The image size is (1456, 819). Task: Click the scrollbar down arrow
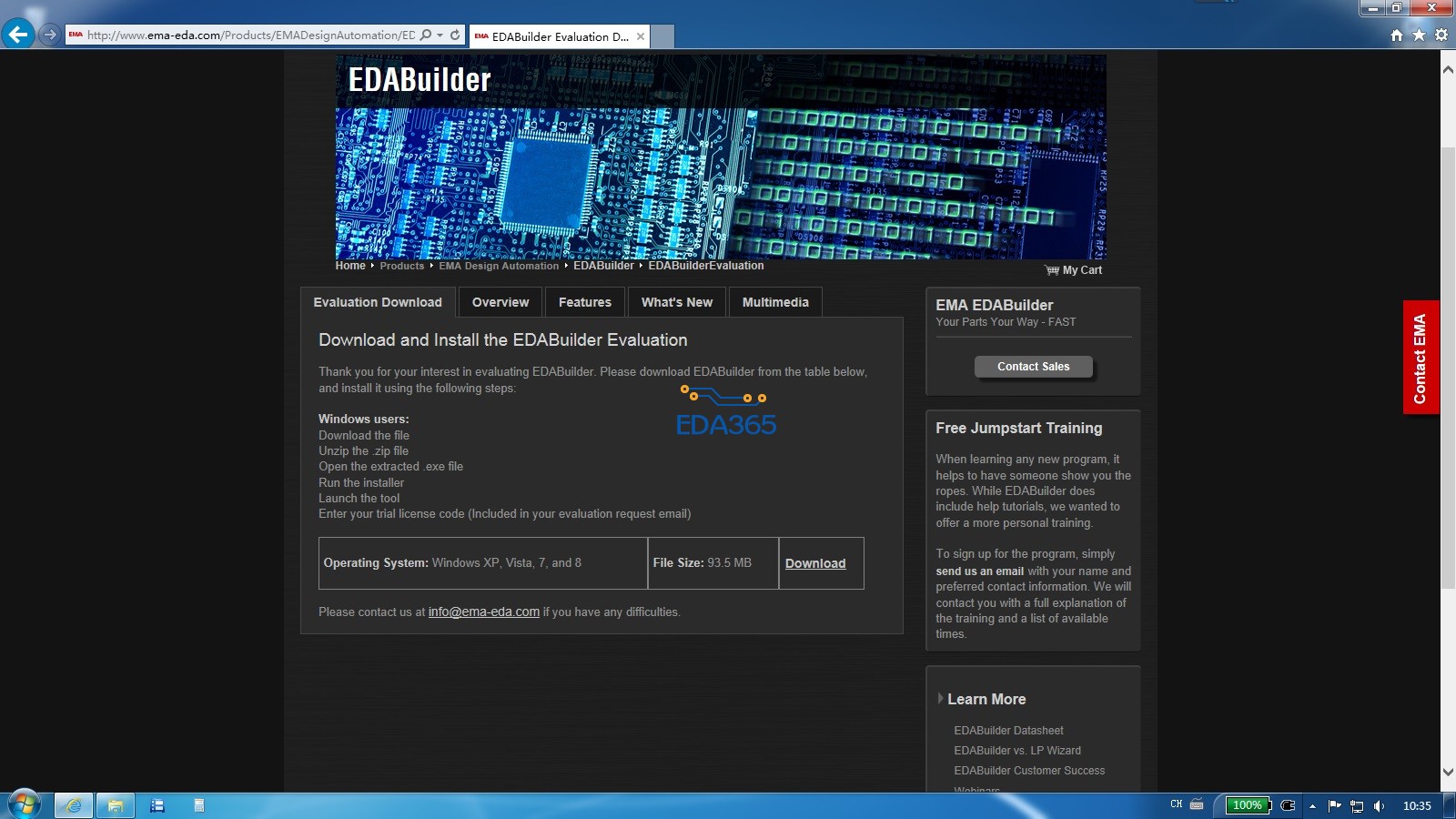pos(1448,772)
